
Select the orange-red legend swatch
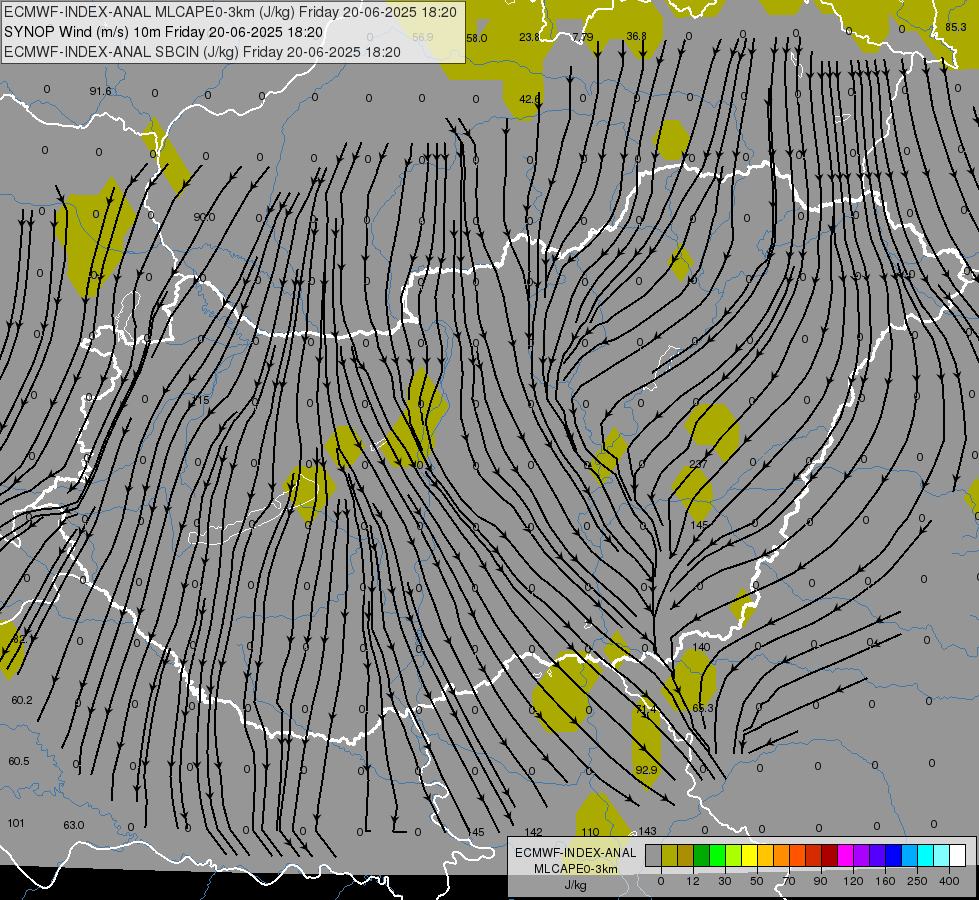pyautogui.click(x=798, y=855)
